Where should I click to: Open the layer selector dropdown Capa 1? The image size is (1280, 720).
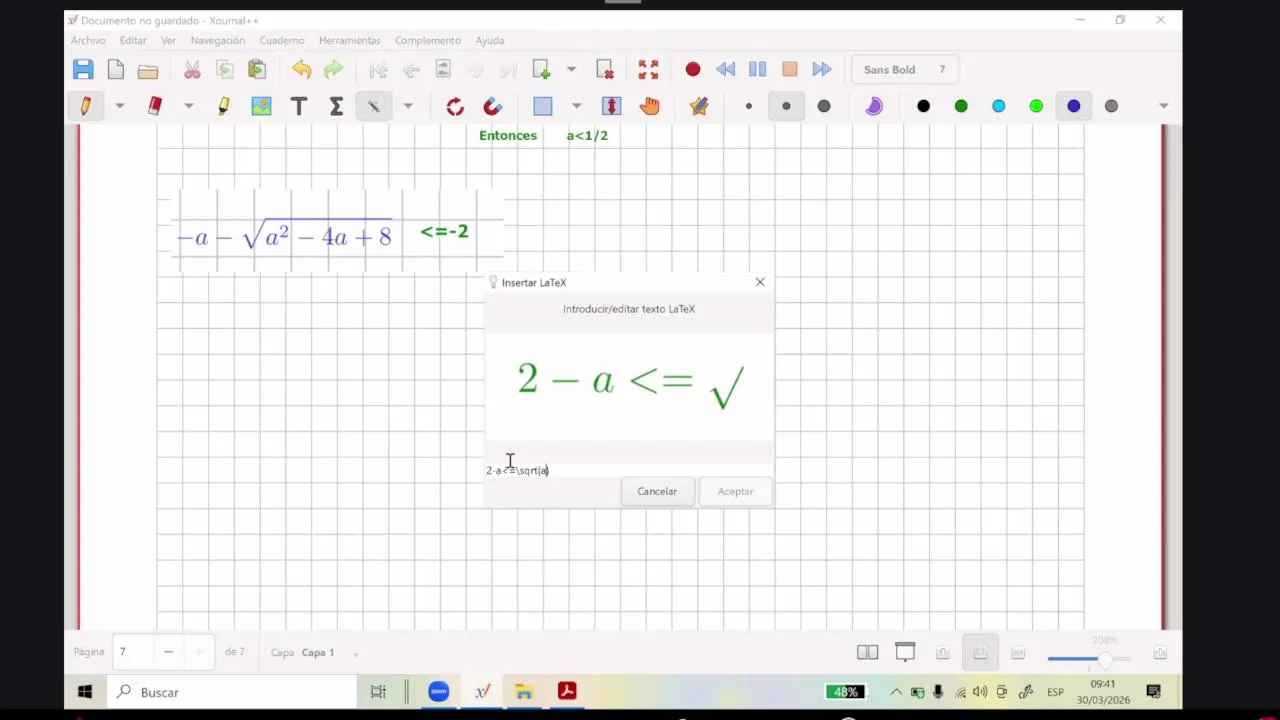[x=330, y=652]
